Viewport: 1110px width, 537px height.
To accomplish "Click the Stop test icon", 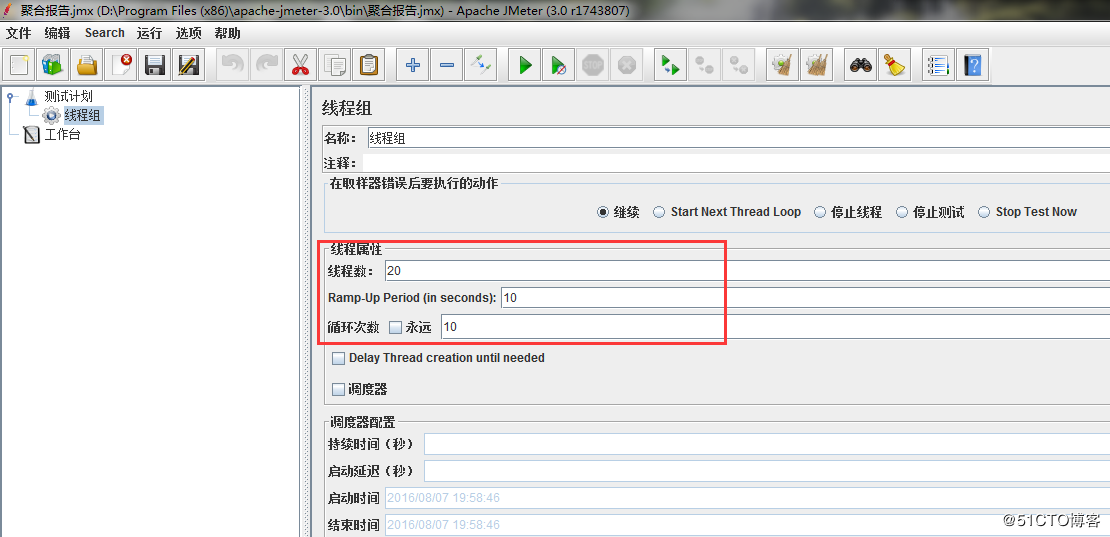I will 592,66.
